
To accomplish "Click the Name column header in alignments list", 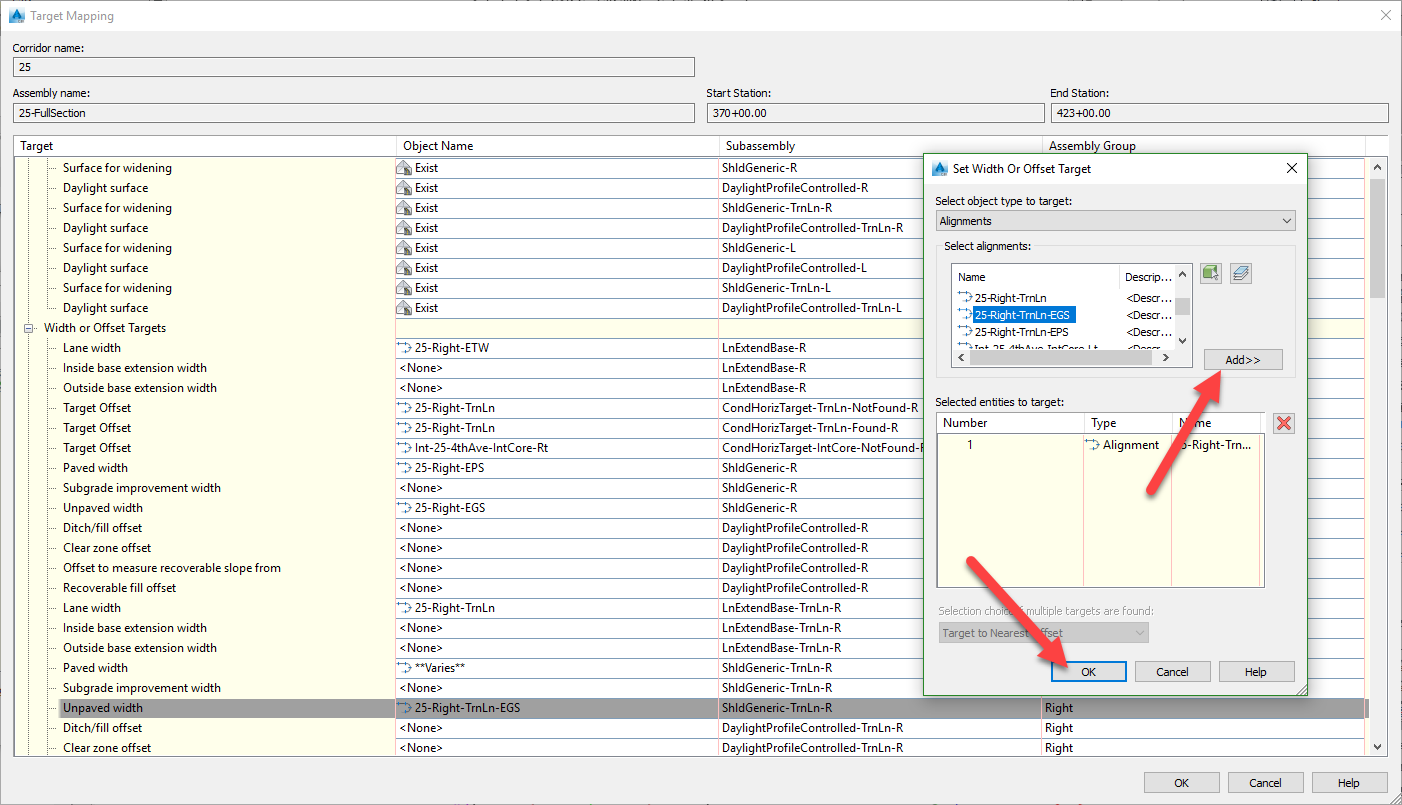I will pos(1036,277).
